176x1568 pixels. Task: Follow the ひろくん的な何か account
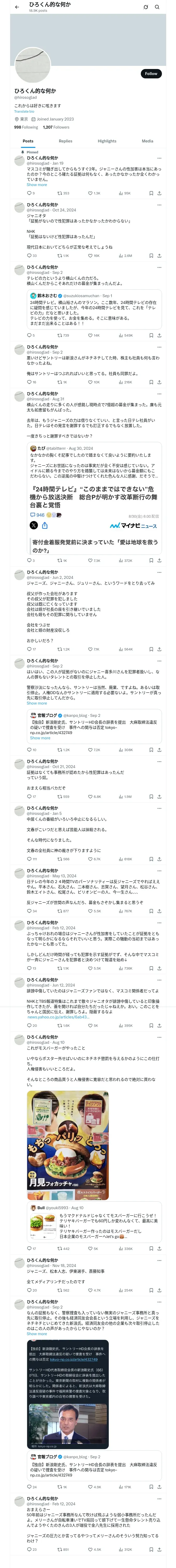coord(151,74)
